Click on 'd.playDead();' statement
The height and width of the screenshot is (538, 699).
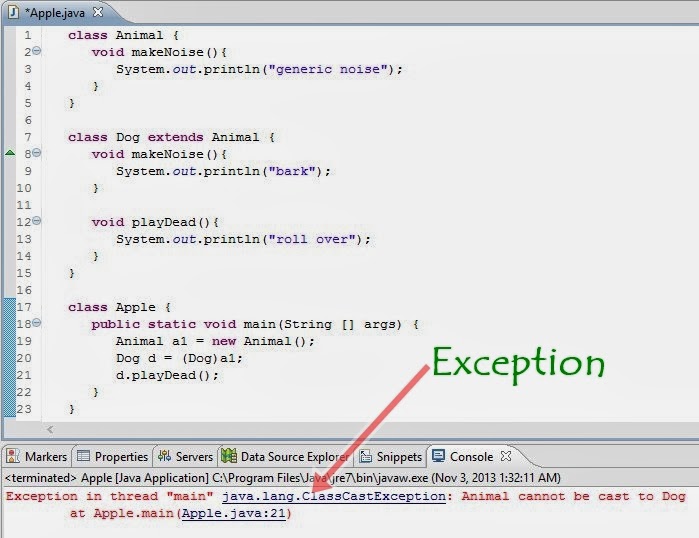pos(167,375)
